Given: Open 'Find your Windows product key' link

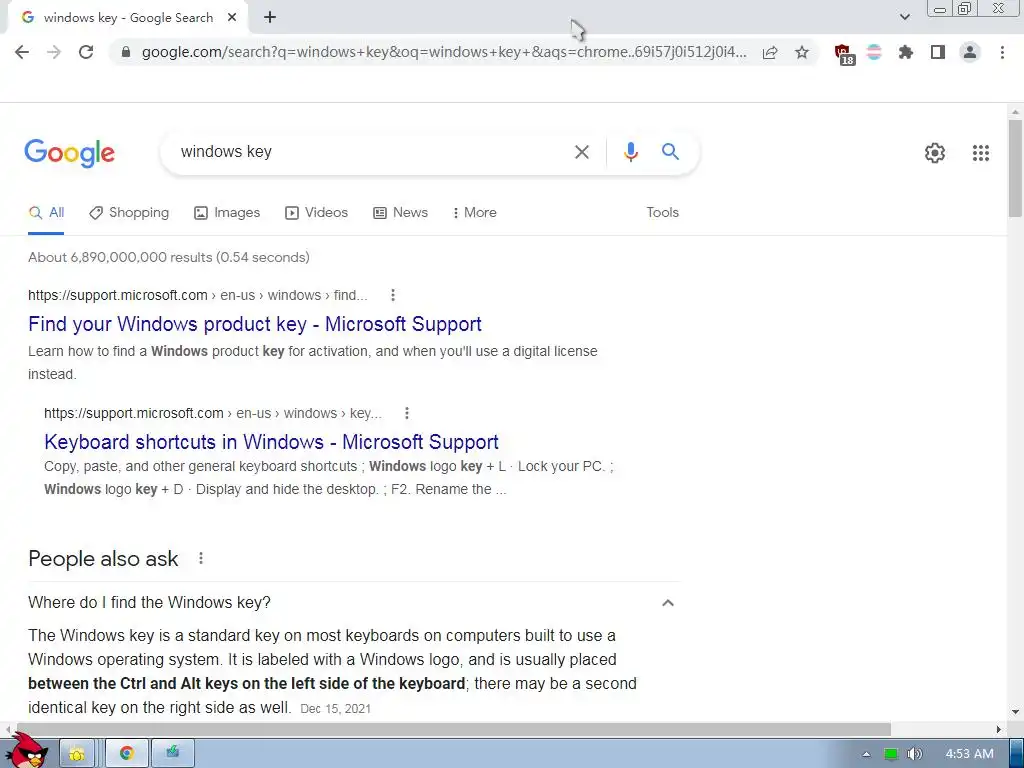Looking at the screenshot, I should [x=255, y=324].
